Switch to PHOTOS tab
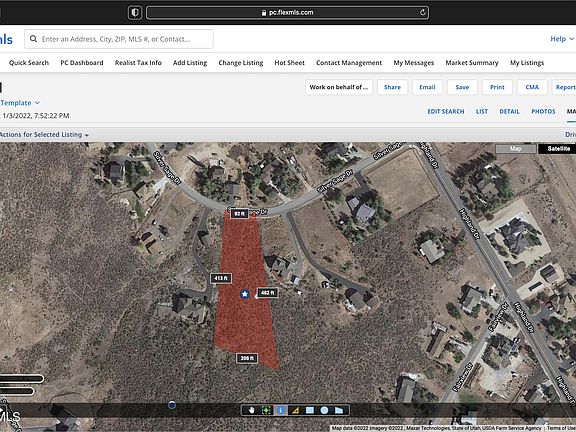Image resolution: width=576 pixels, height=432 pixels. 543,111
